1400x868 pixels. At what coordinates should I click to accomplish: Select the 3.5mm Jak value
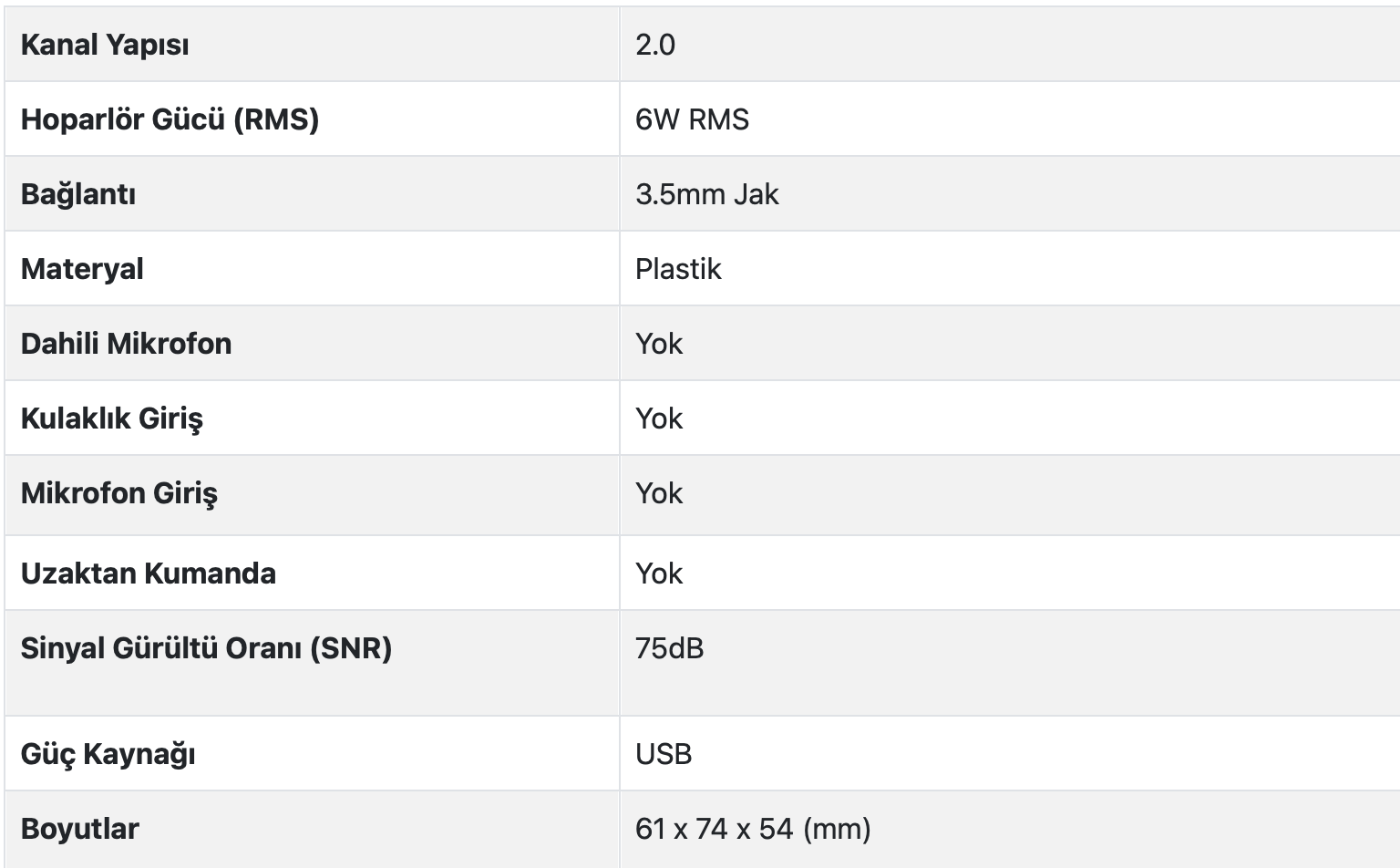706,194
